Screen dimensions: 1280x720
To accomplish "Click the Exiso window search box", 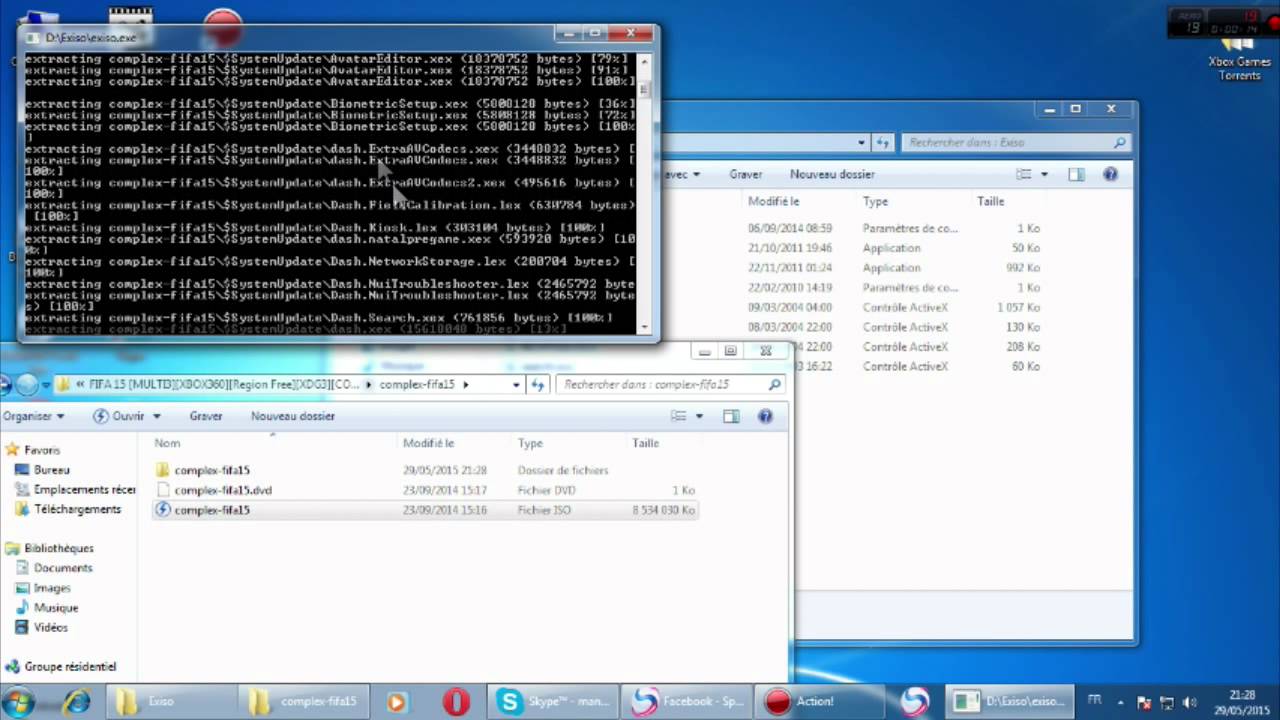I will [x=1016, y=143].
